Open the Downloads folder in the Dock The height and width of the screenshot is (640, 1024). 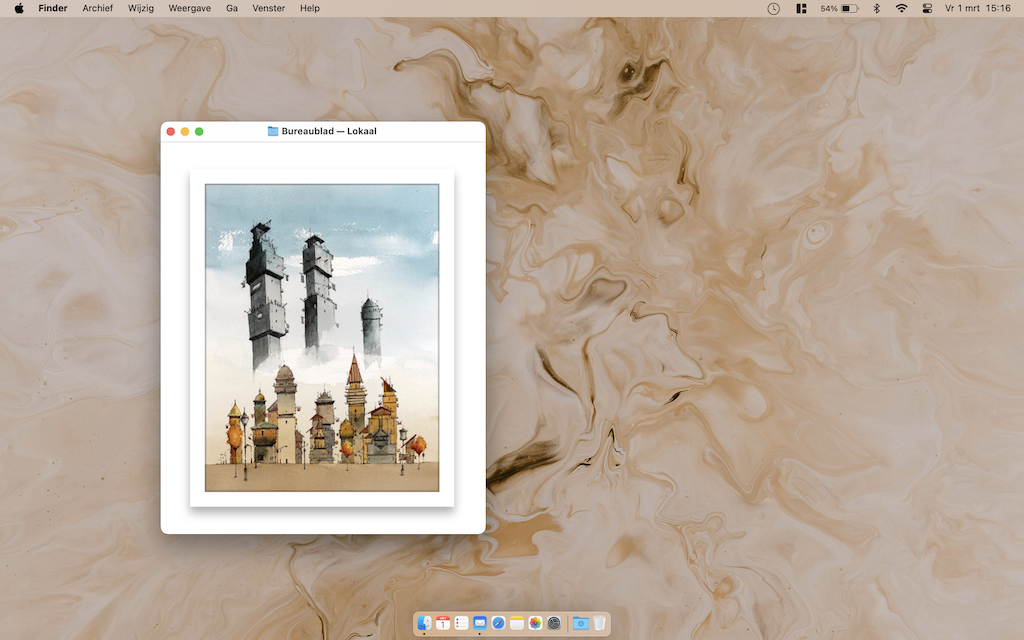click(581, 623)
